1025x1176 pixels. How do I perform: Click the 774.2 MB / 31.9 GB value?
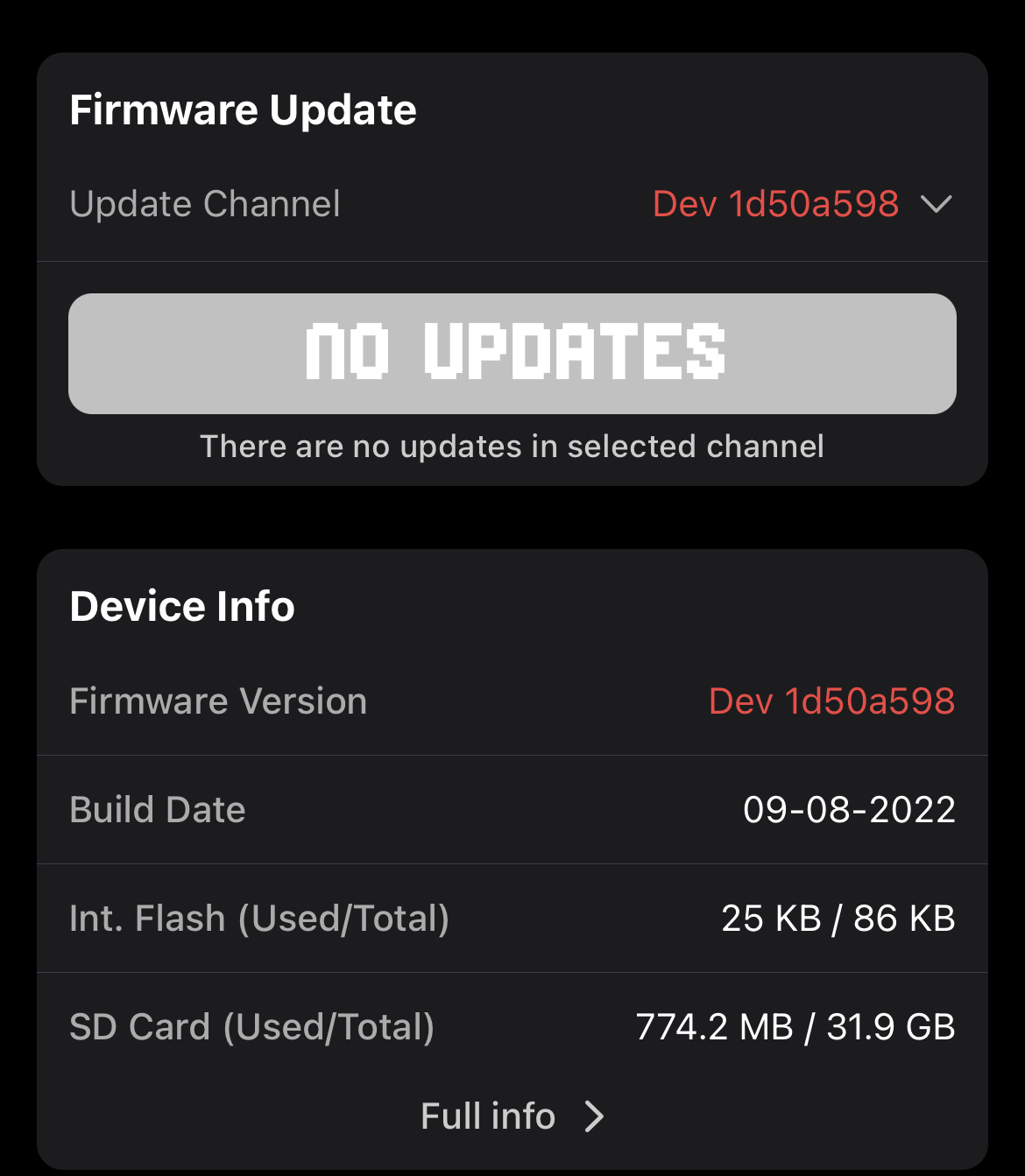click(795, 1026)
